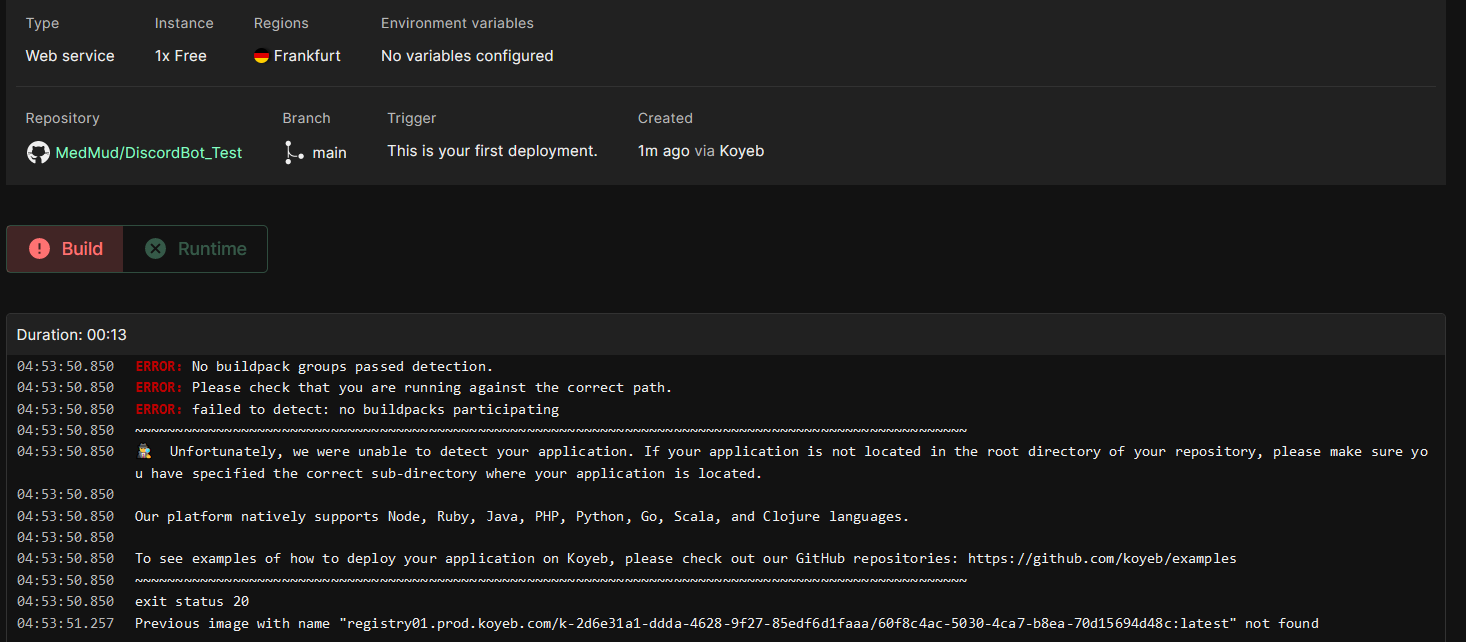The image size is (1466, 642).
Task: Open the MedMud/DiscordBot_Test repository link
Action: point(148,153)
